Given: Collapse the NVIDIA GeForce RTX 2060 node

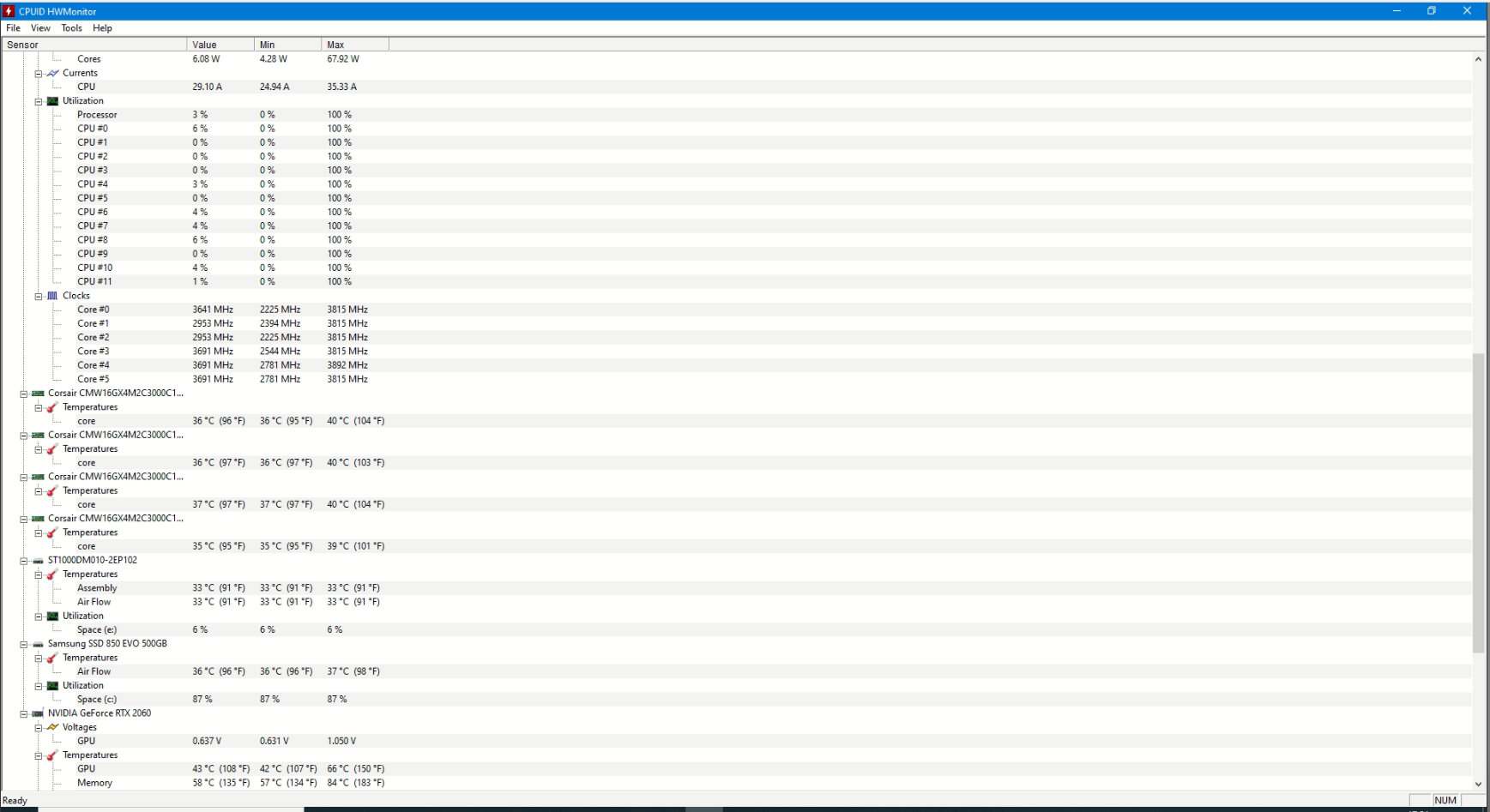Looking at the screenshot, I should pos(24,713).
